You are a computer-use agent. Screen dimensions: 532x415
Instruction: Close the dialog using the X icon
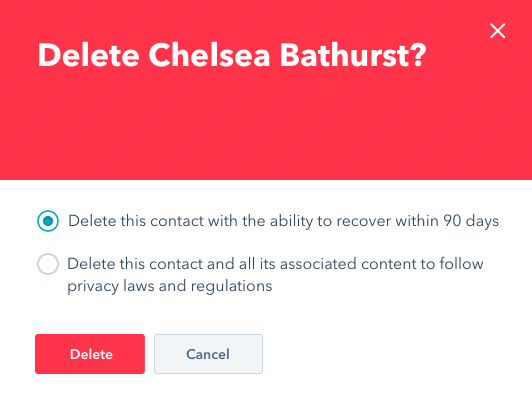497,31
